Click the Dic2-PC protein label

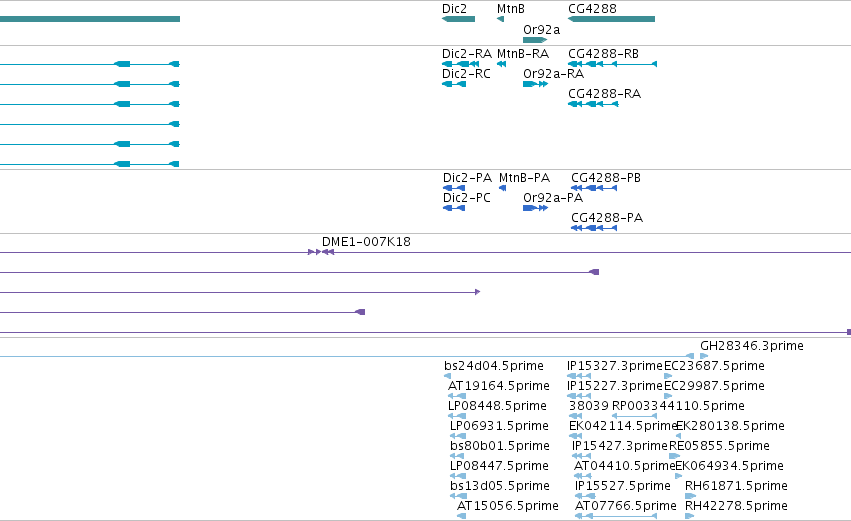click(467, 198)
